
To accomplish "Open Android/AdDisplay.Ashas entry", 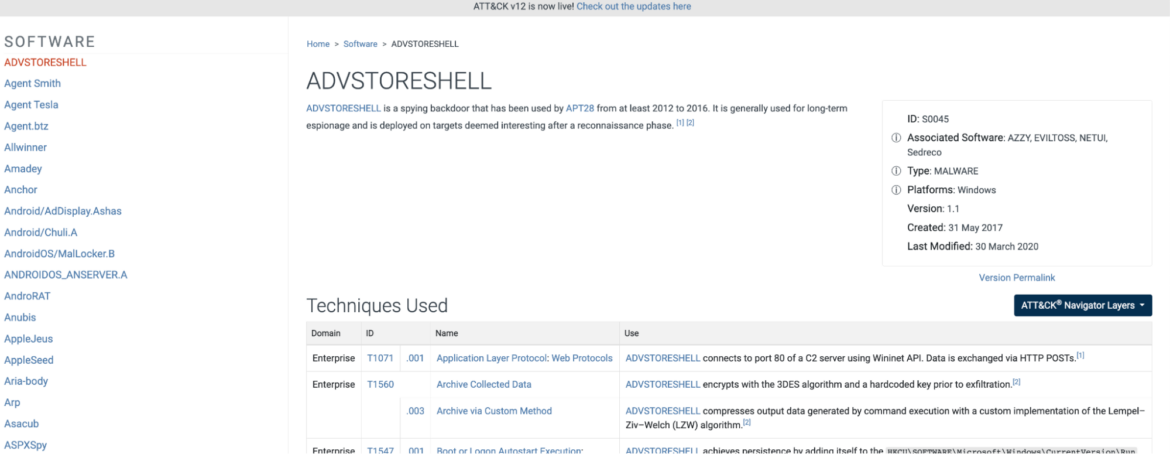I will point(63,211).
